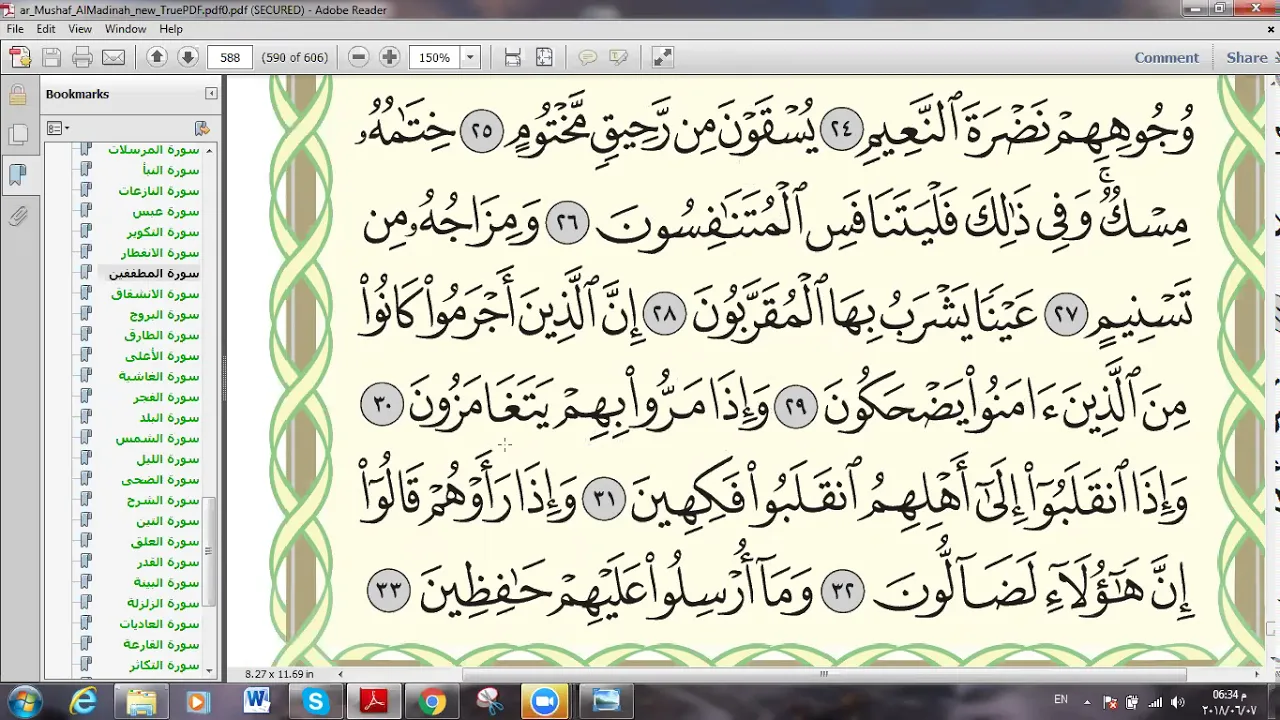Select the bookmark سورة القدر
The width and height of the screenshot is (1280, 720).
[167, 562]
